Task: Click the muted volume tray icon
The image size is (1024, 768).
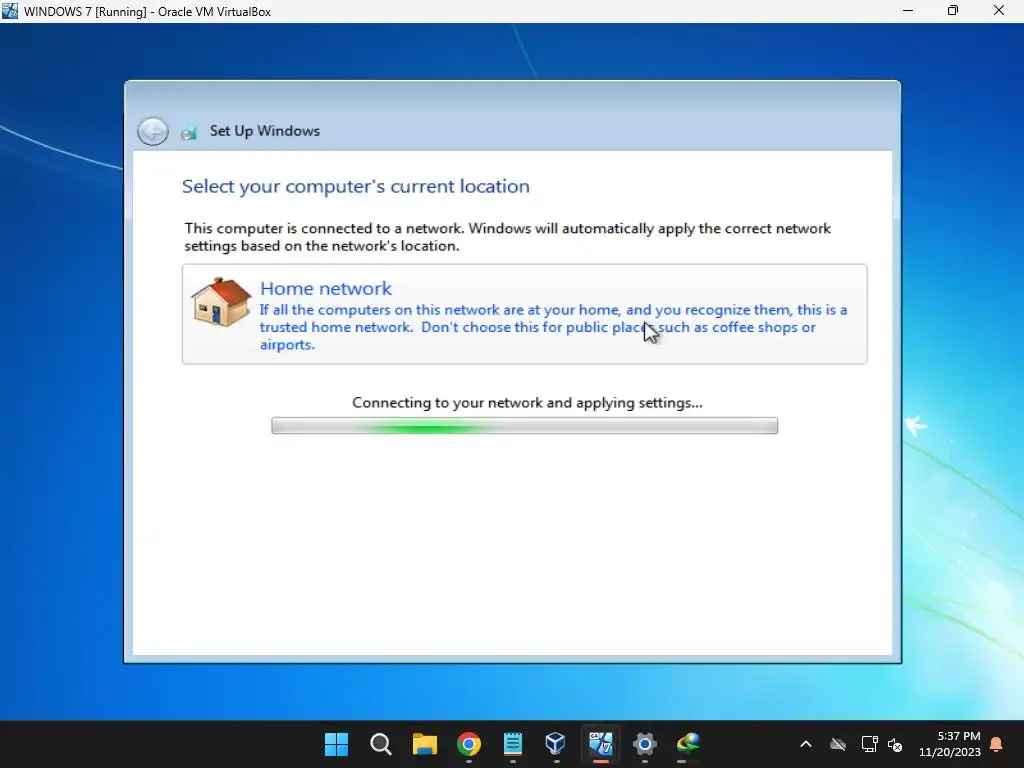Action: 895,744
